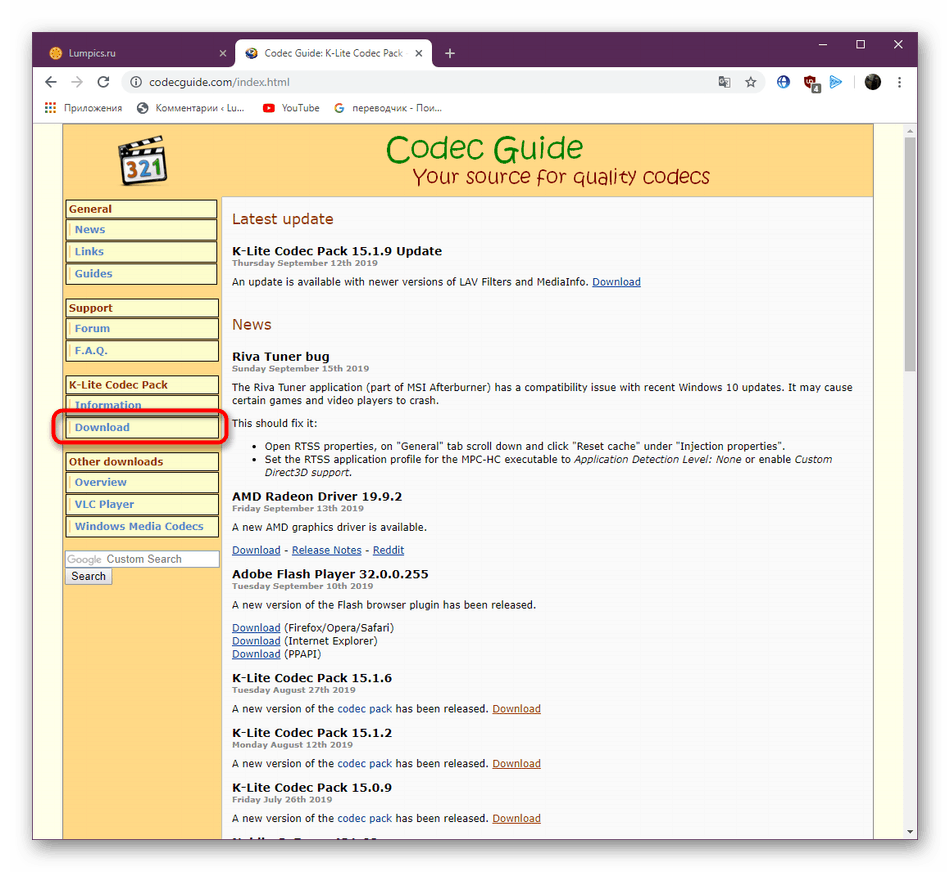Close the Codec Guide tab

(419, 53)
